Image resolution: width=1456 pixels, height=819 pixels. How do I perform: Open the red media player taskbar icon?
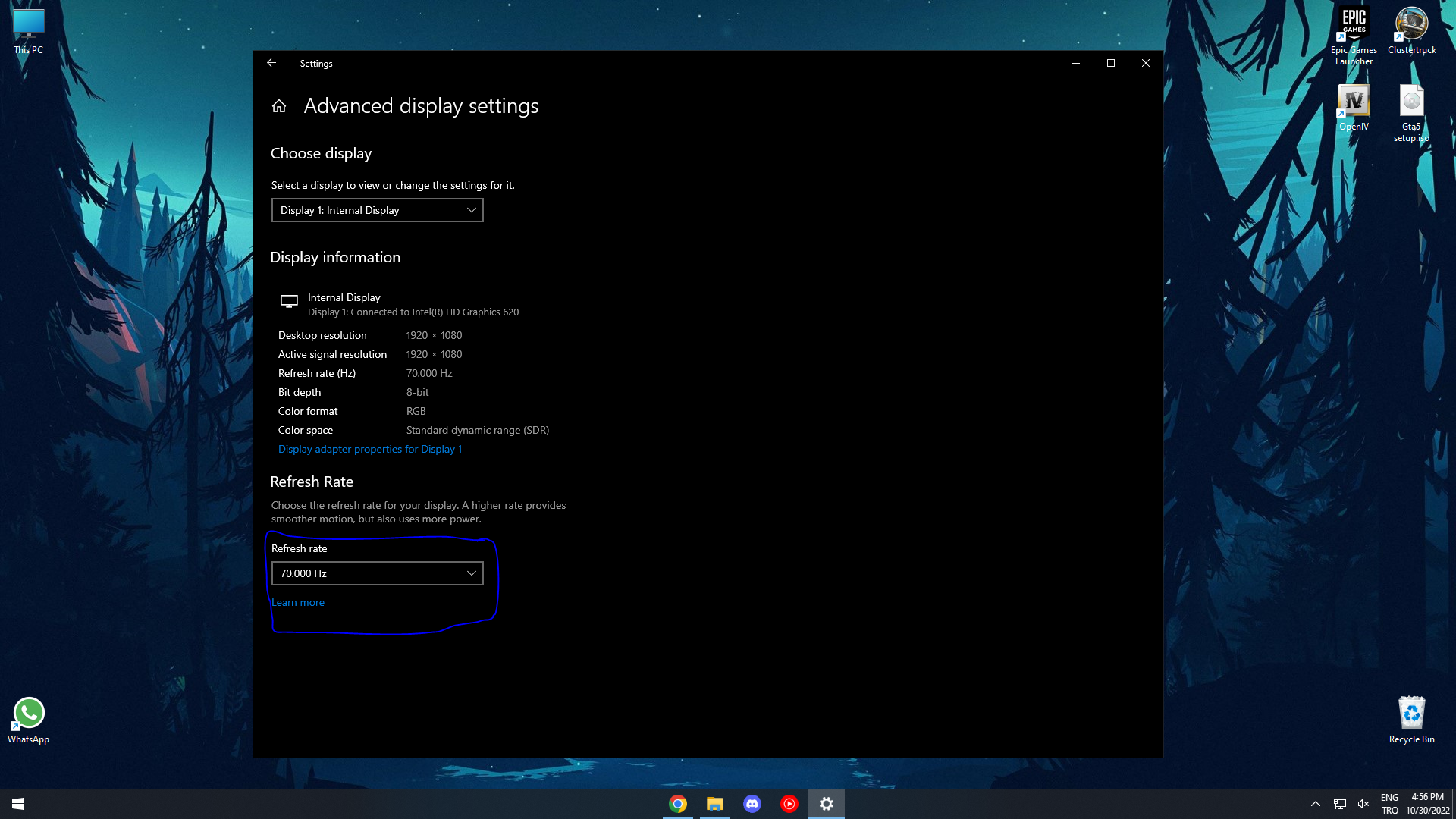pyautogui.click(x=789, y=804)
